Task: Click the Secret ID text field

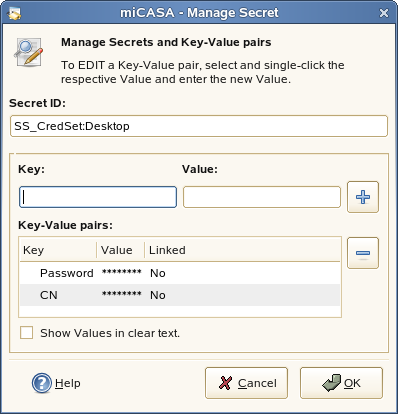Action: point(199,126)
